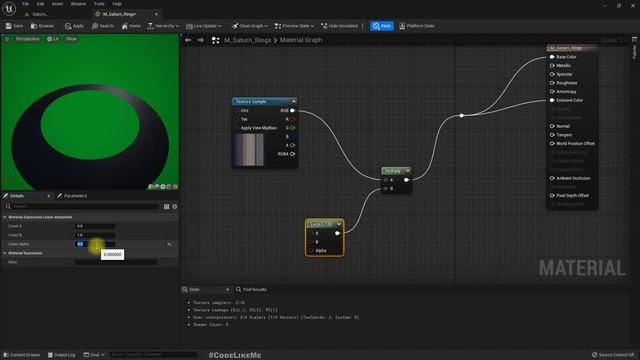The height and width of the screenshot is (360, 640).
Task: Click Texture Sample G output pin
Action: [292, 128]
